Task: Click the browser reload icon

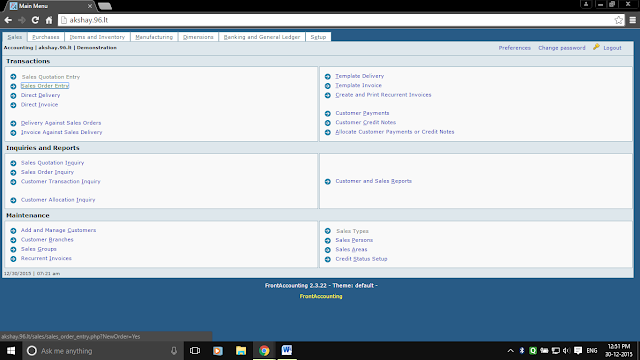Action: pyautogui.click(x=36, y=20)
